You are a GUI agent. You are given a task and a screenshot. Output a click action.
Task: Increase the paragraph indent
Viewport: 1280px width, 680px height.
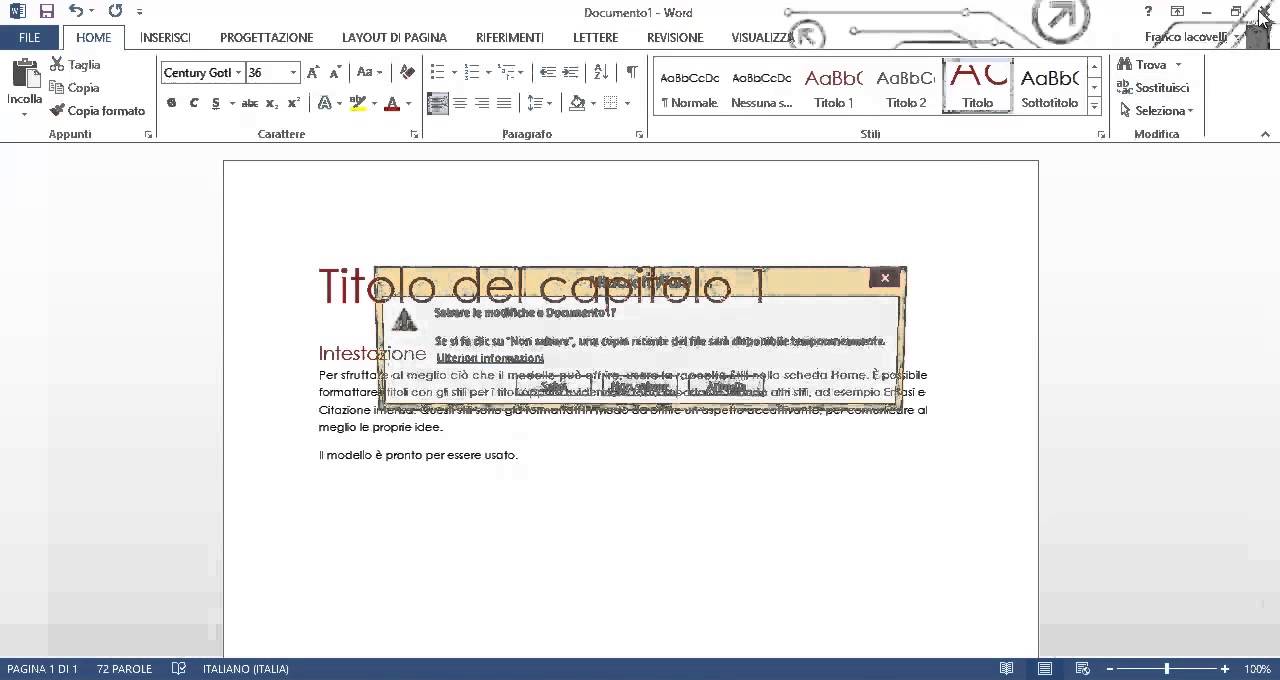570,72
